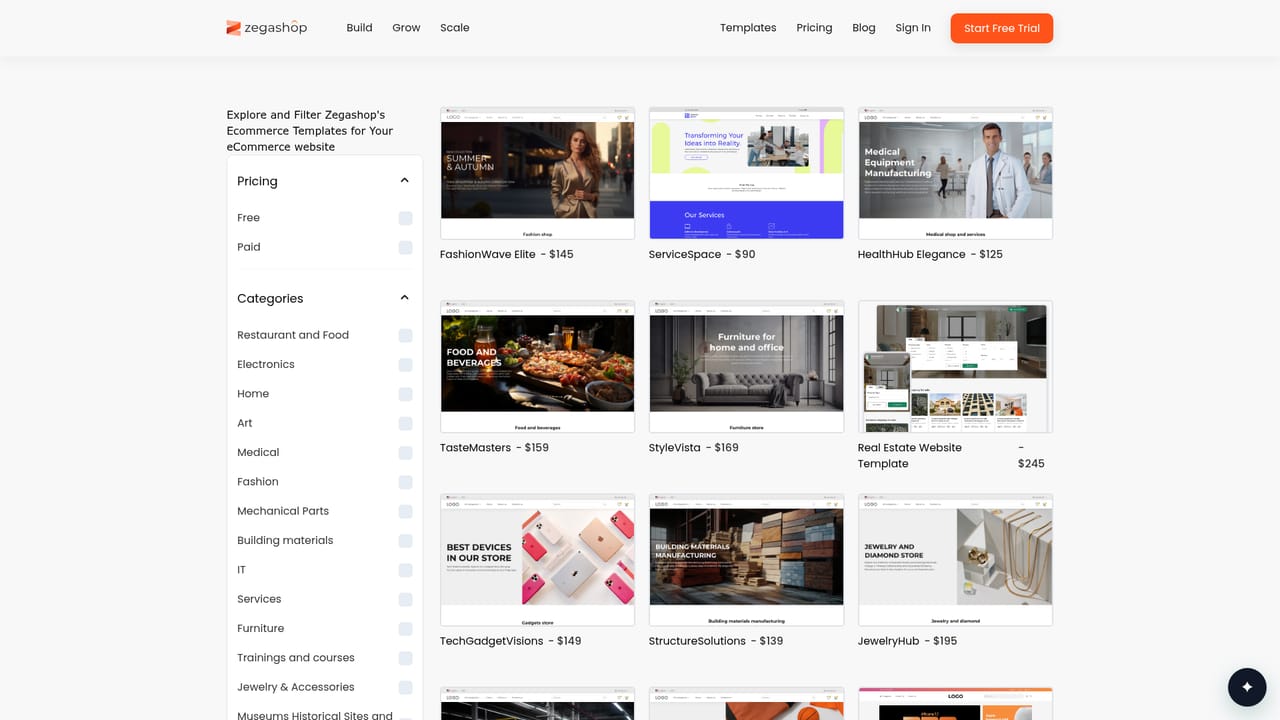Check Trainings and courses filter
The image size is (1280, 720).
pos(405,658)
